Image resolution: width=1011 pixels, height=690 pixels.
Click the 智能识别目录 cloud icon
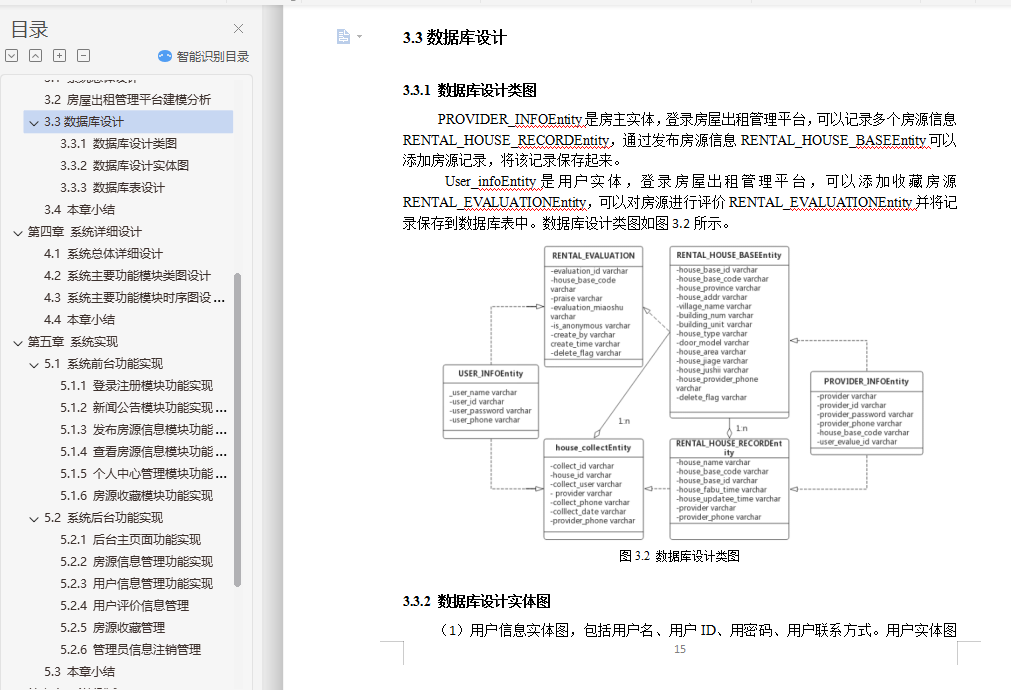164,56
